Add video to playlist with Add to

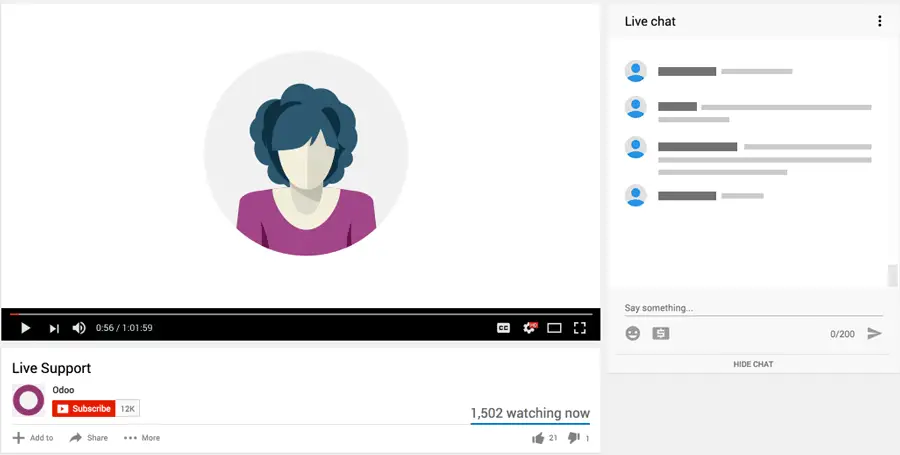[33, 438]
